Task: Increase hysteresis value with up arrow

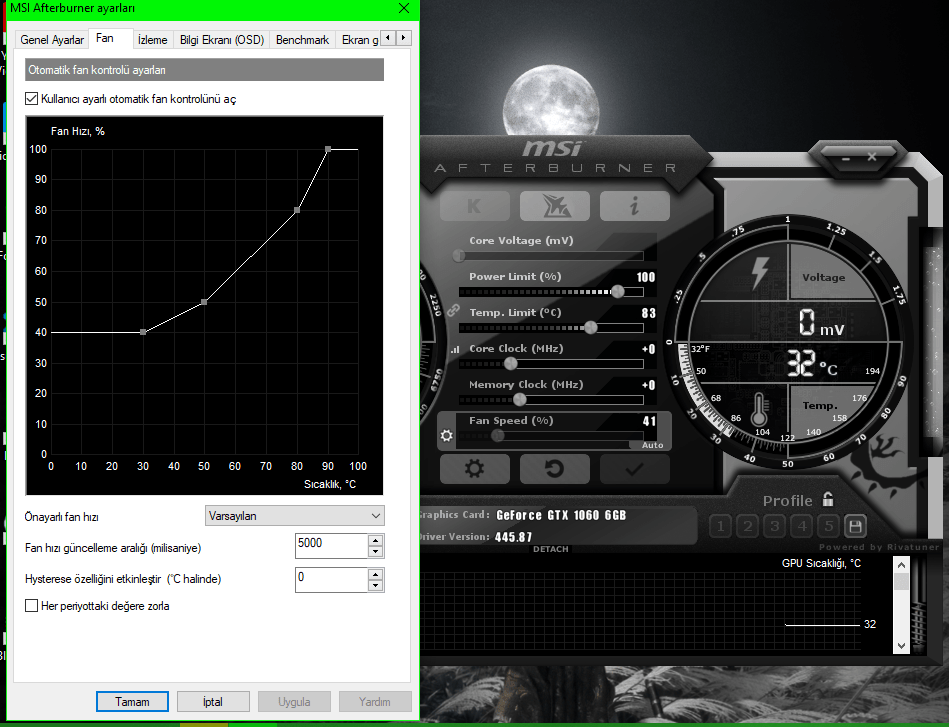Action: (376, 574)
